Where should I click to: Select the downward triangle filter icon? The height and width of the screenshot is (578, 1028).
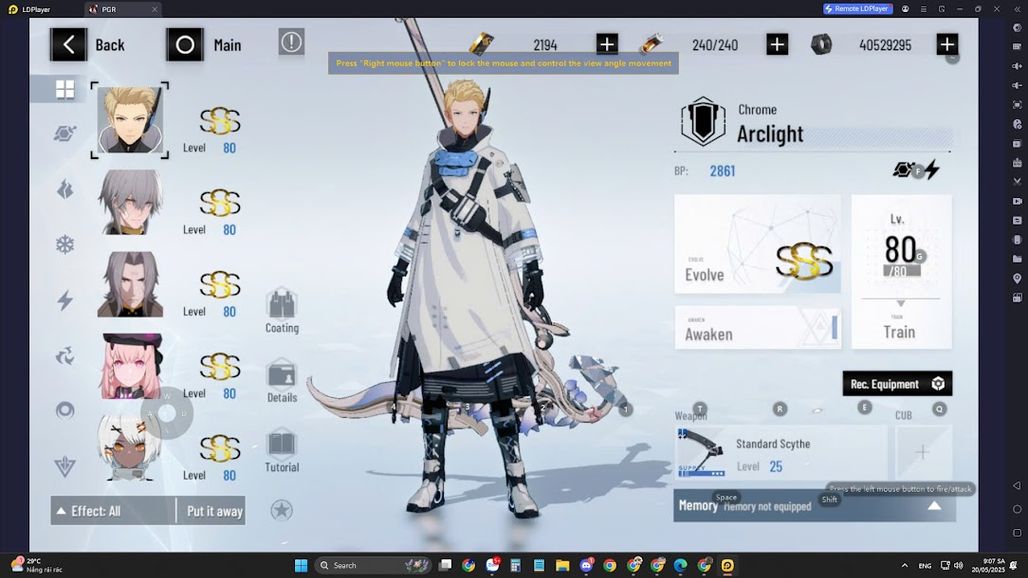(x=65, y=467)
